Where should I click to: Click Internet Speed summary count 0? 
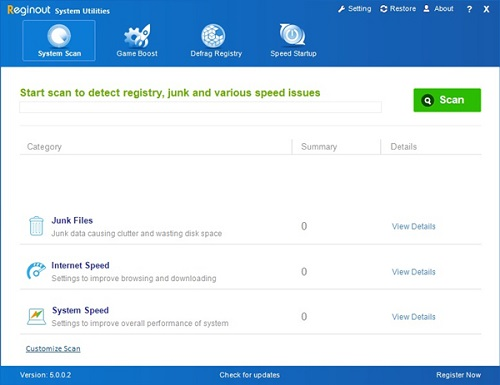pyautogui.click(x=304, y=272)
